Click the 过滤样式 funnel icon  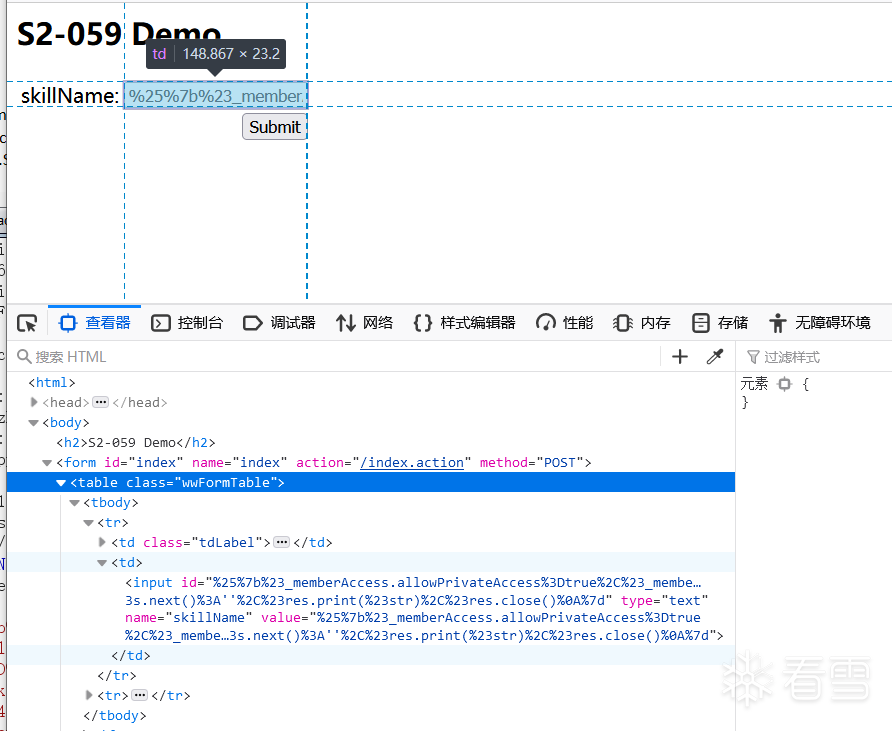pos(753,357)
